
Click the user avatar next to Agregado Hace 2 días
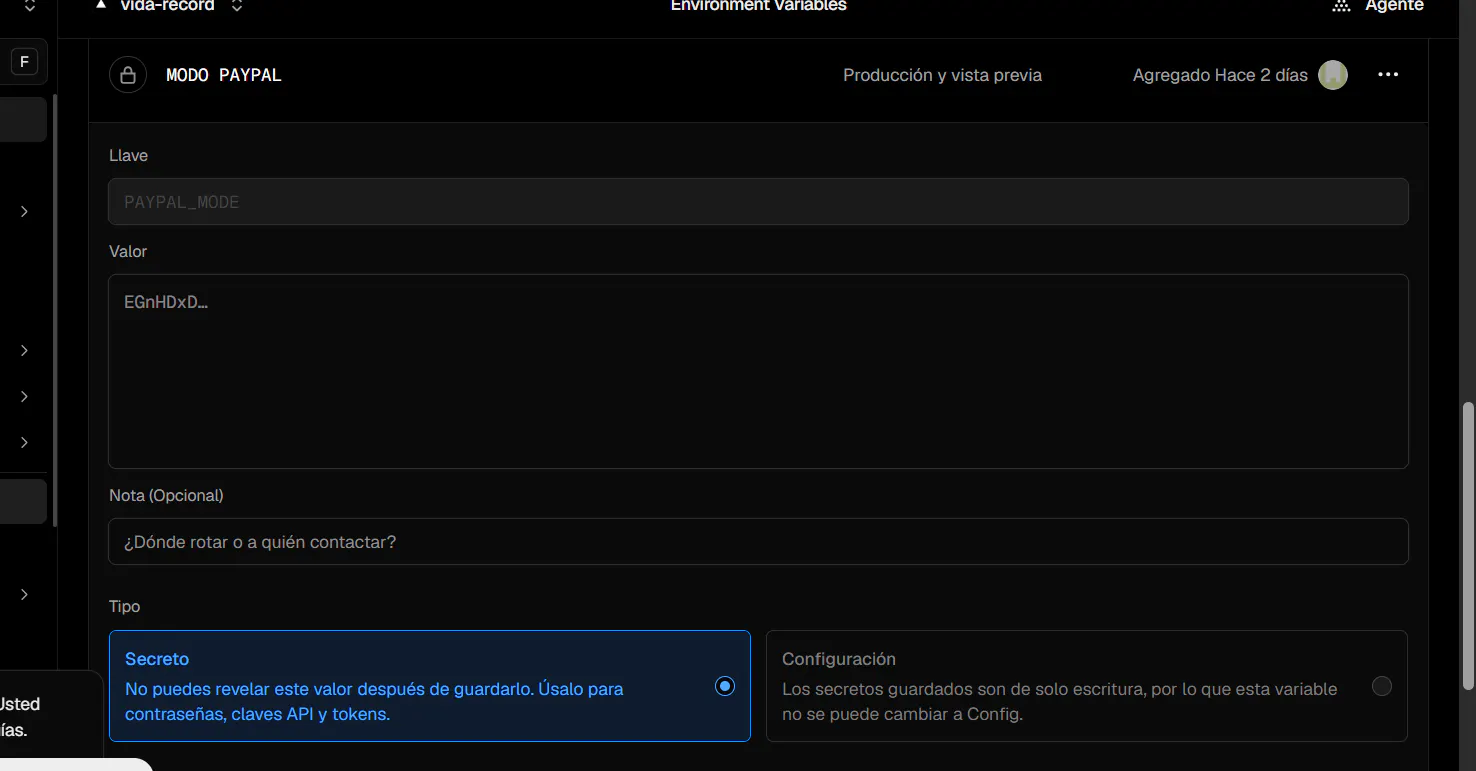click(x=1332, y=75)
